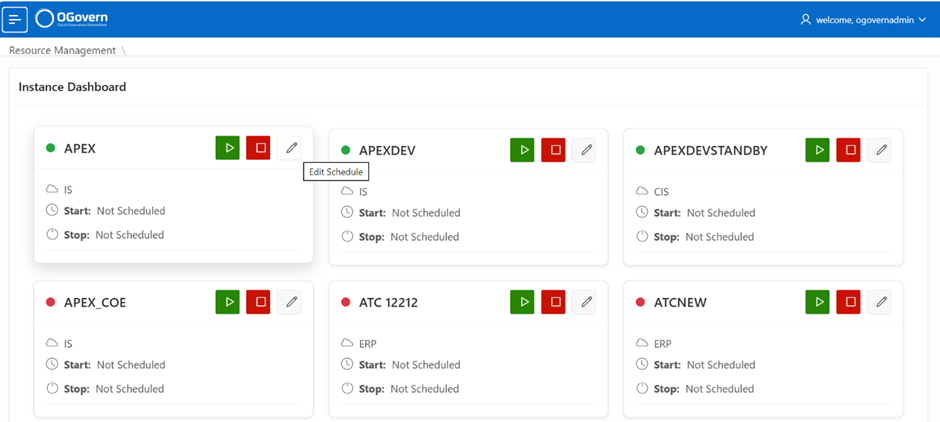Start the APEX instance

(x=228, y=148)
